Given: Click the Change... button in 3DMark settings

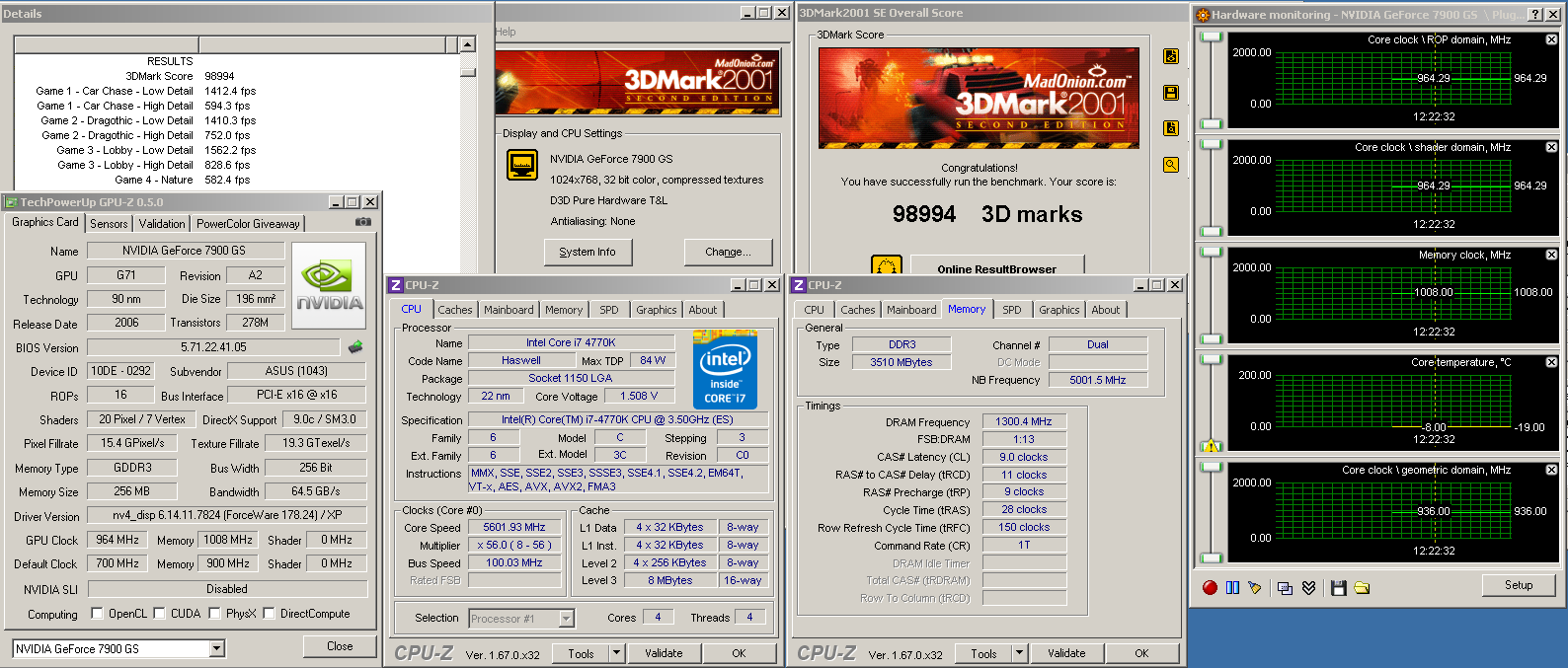Looking at the screenshot, I should (x=728, y=252).
